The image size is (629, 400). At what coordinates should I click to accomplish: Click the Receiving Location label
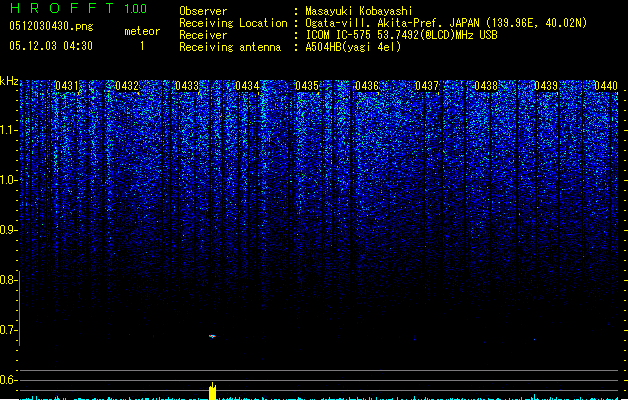pos(233,23)
